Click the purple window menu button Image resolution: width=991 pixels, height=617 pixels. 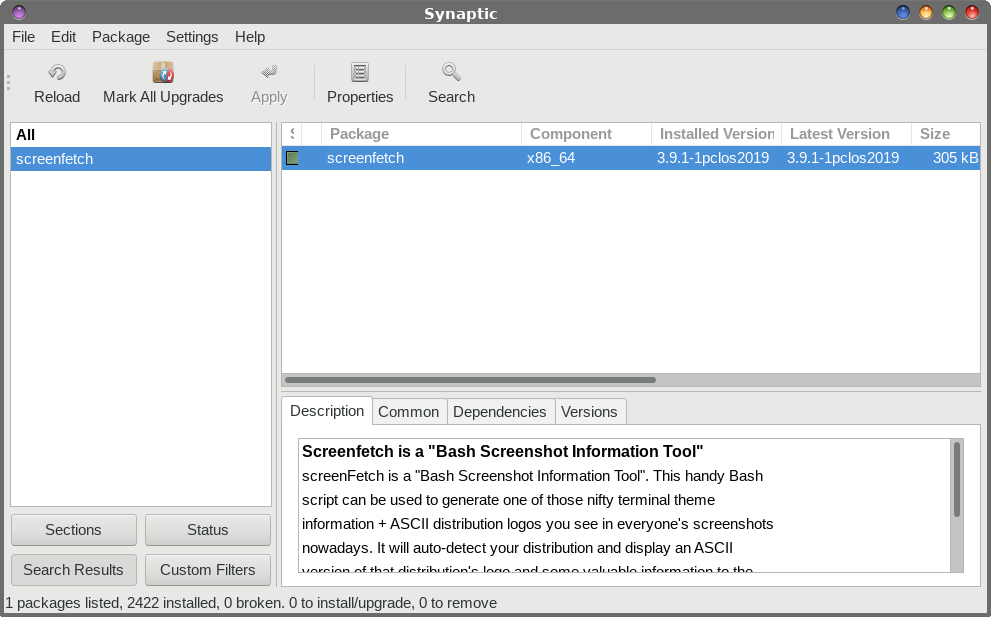(19, 12)
